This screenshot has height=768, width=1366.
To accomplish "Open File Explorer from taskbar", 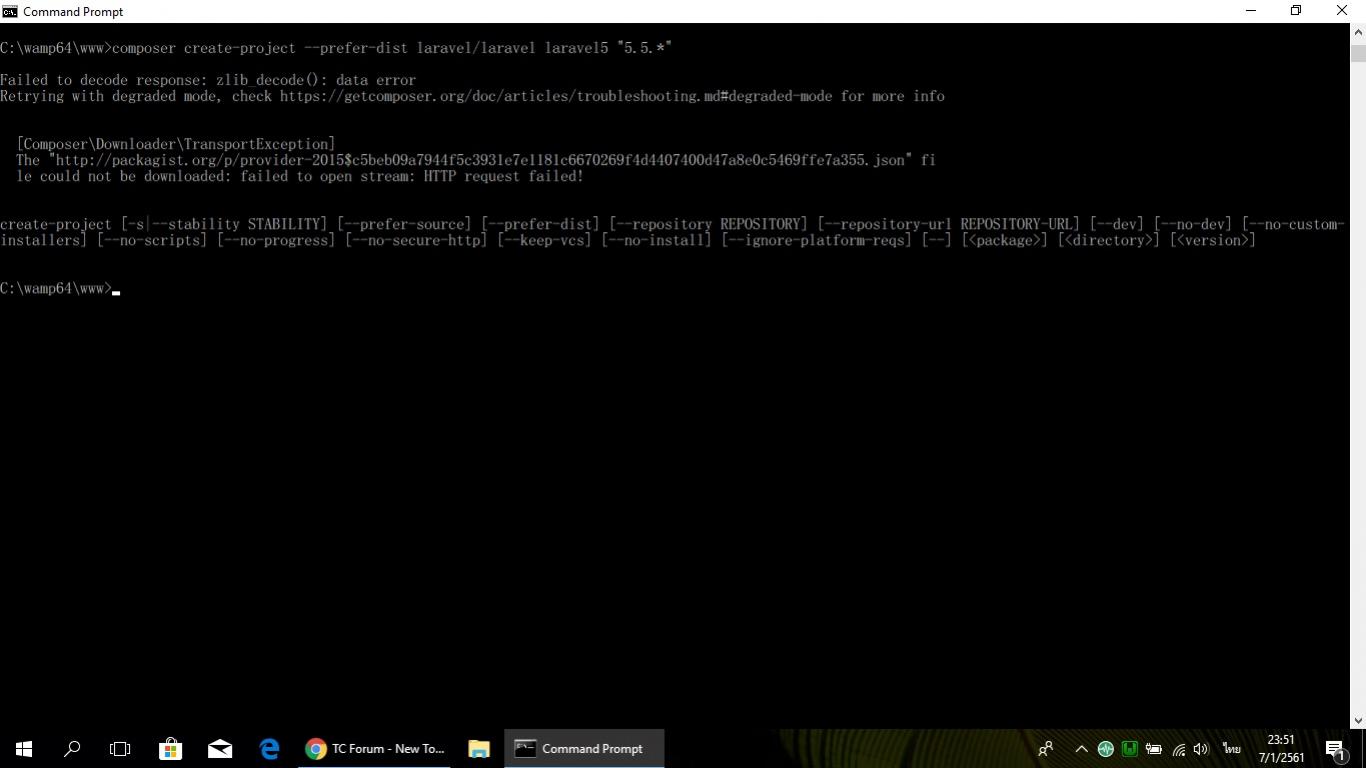I will point(479,748).
